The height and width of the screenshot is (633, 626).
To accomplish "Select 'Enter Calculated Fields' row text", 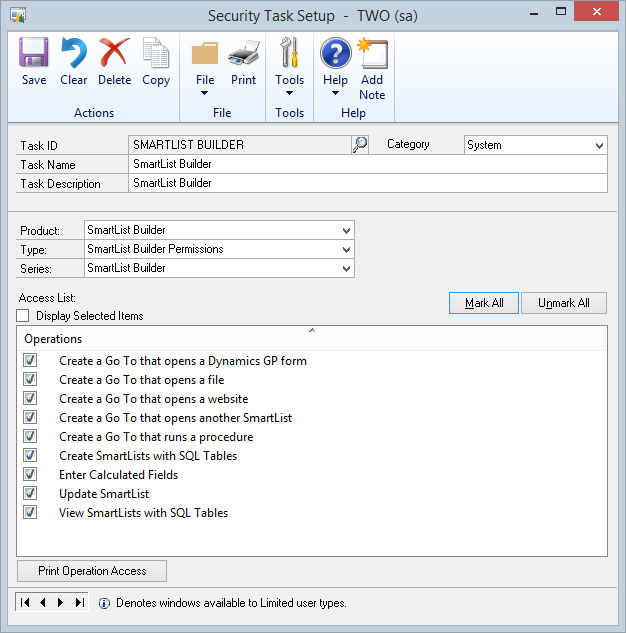I will (119, 475).
